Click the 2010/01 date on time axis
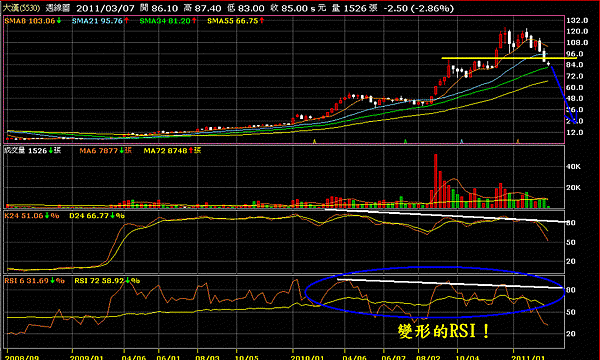This screenshot has width=600, height=360. coord(307,357)
